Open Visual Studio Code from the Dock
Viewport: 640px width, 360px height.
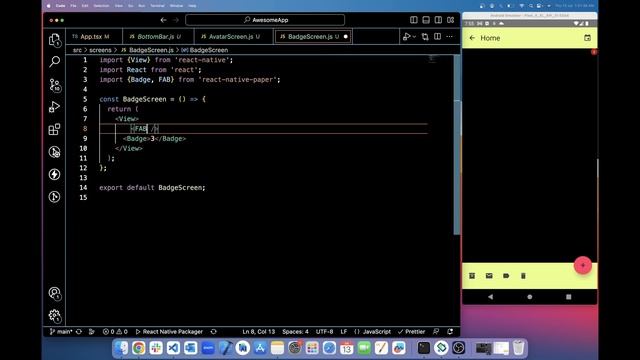point(173,348)
